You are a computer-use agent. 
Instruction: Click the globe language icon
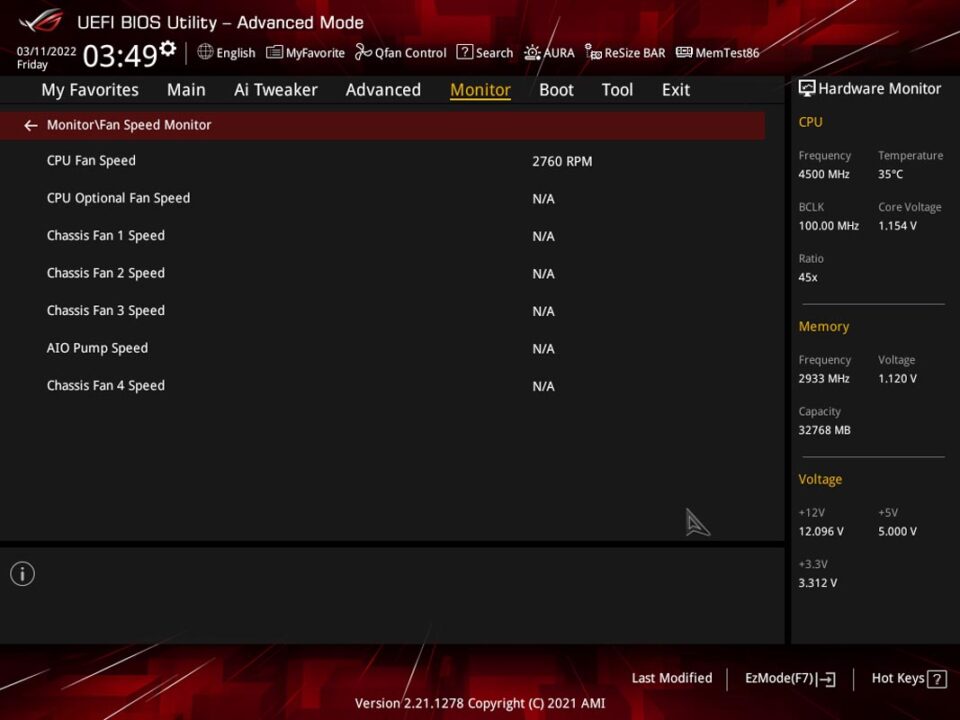tap(205, 52)
